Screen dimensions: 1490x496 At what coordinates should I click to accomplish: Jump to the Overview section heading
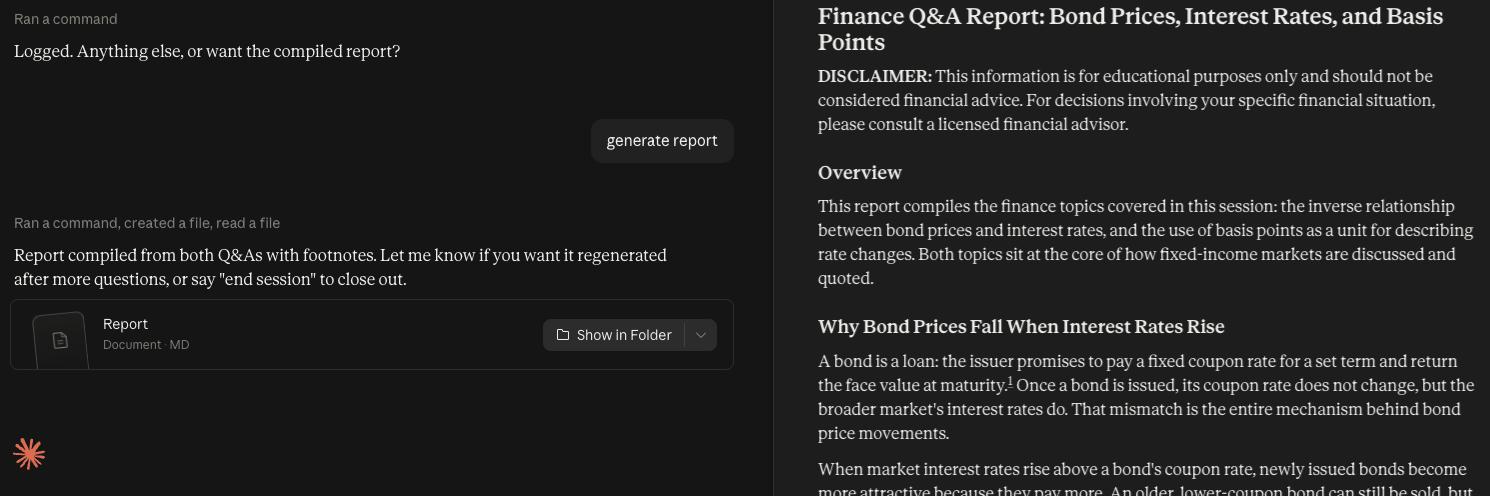point(860,173)
